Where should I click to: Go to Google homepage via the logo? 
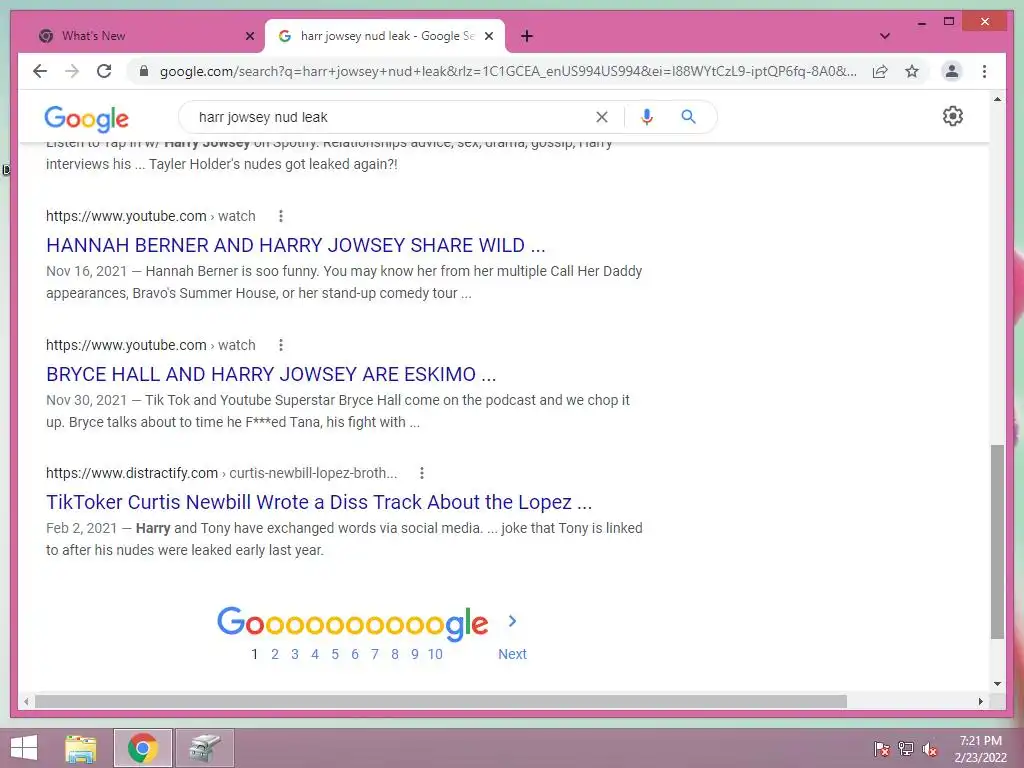[x=86, y=118]
